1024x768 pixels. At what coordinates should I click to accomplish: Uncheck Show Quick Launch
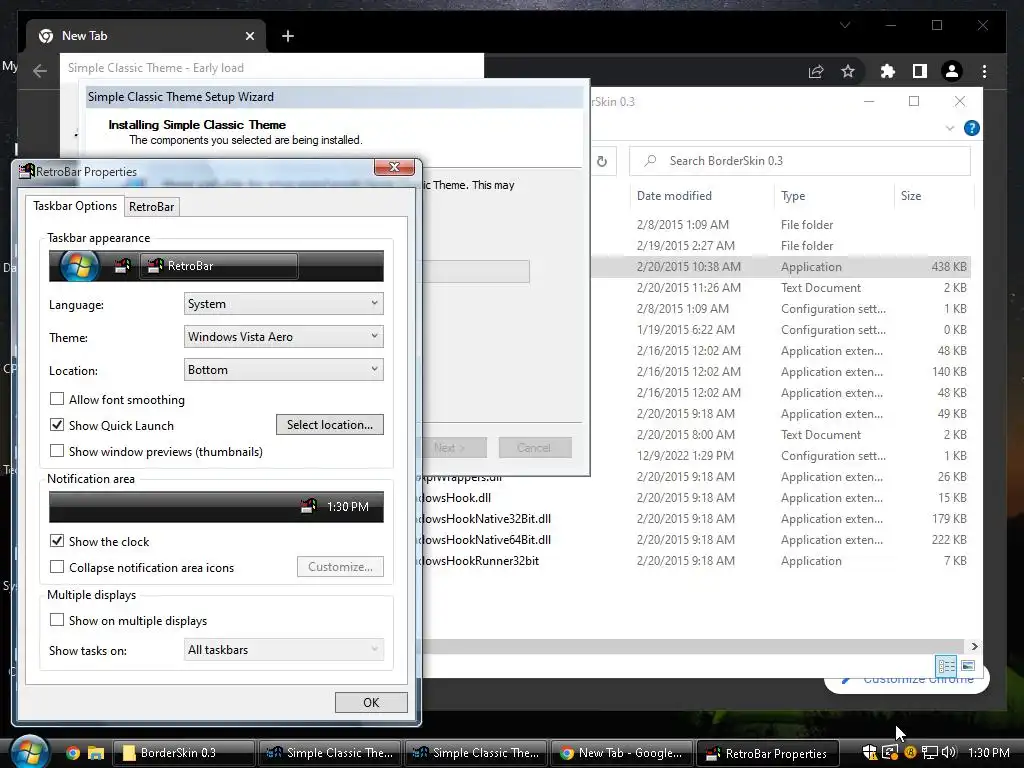tap(57, 425)
